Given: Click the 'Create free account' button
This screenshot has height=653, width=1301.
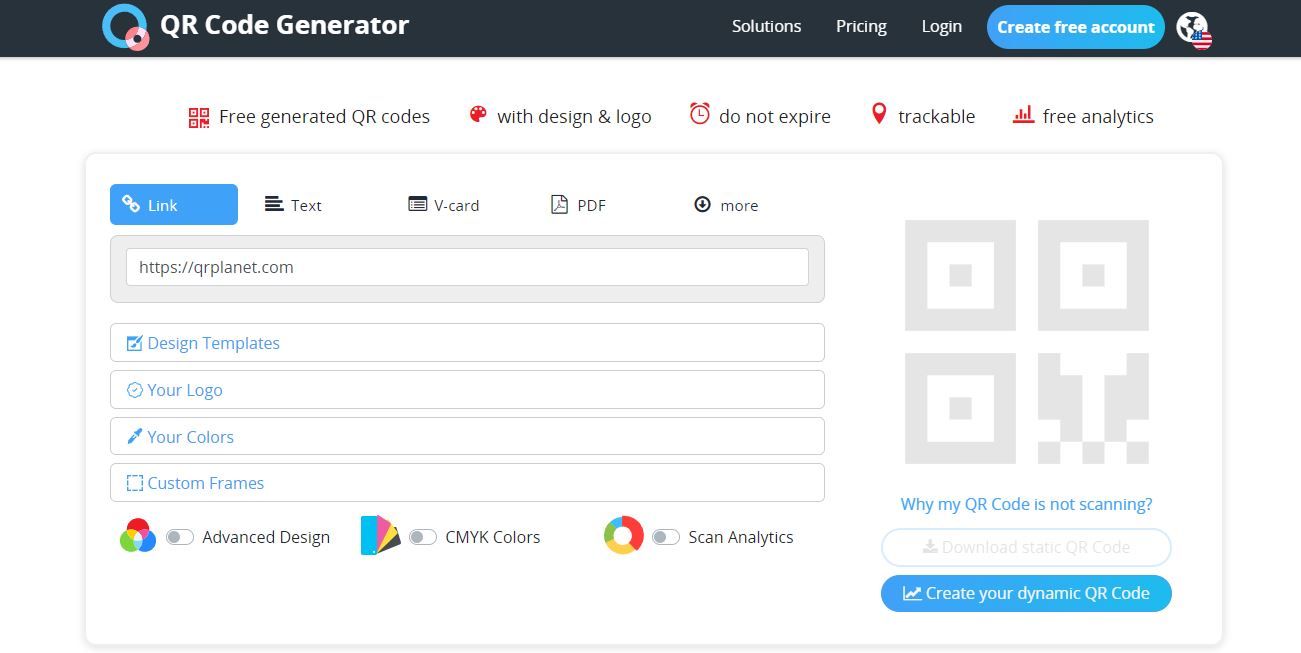Looking at the screenshot, I should pyautogui.click(x=1075, y=27).
